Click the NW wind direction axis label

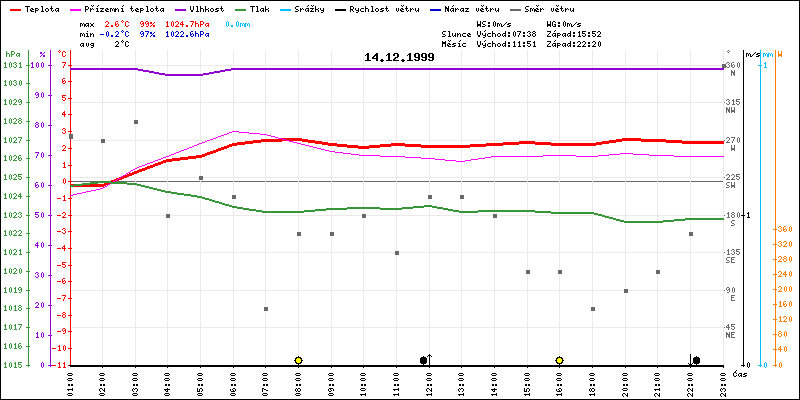(732, 109)
